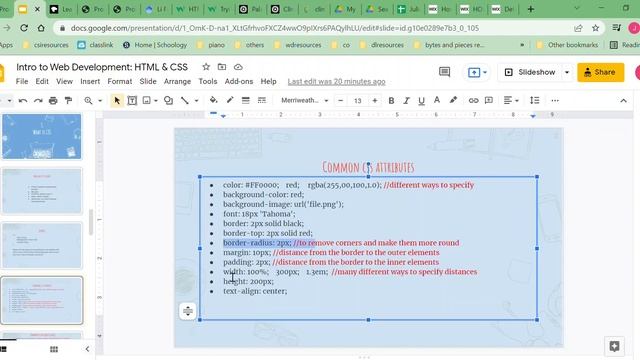Choose the Select cursor tool
This screenshot has height=360, width=640.
pos(117,100)
